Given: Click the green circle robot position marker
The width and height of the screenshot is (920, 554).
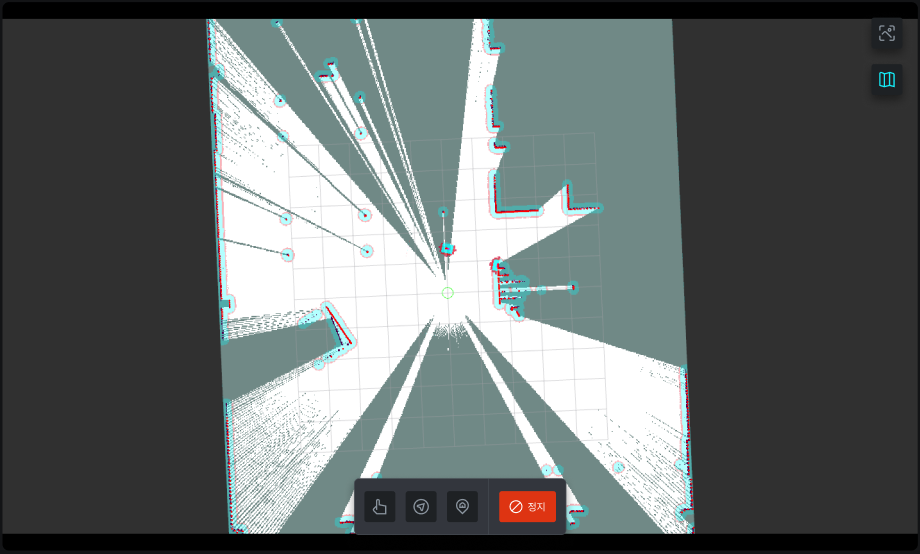Looking at the screenshot, I should click(448, 292).
